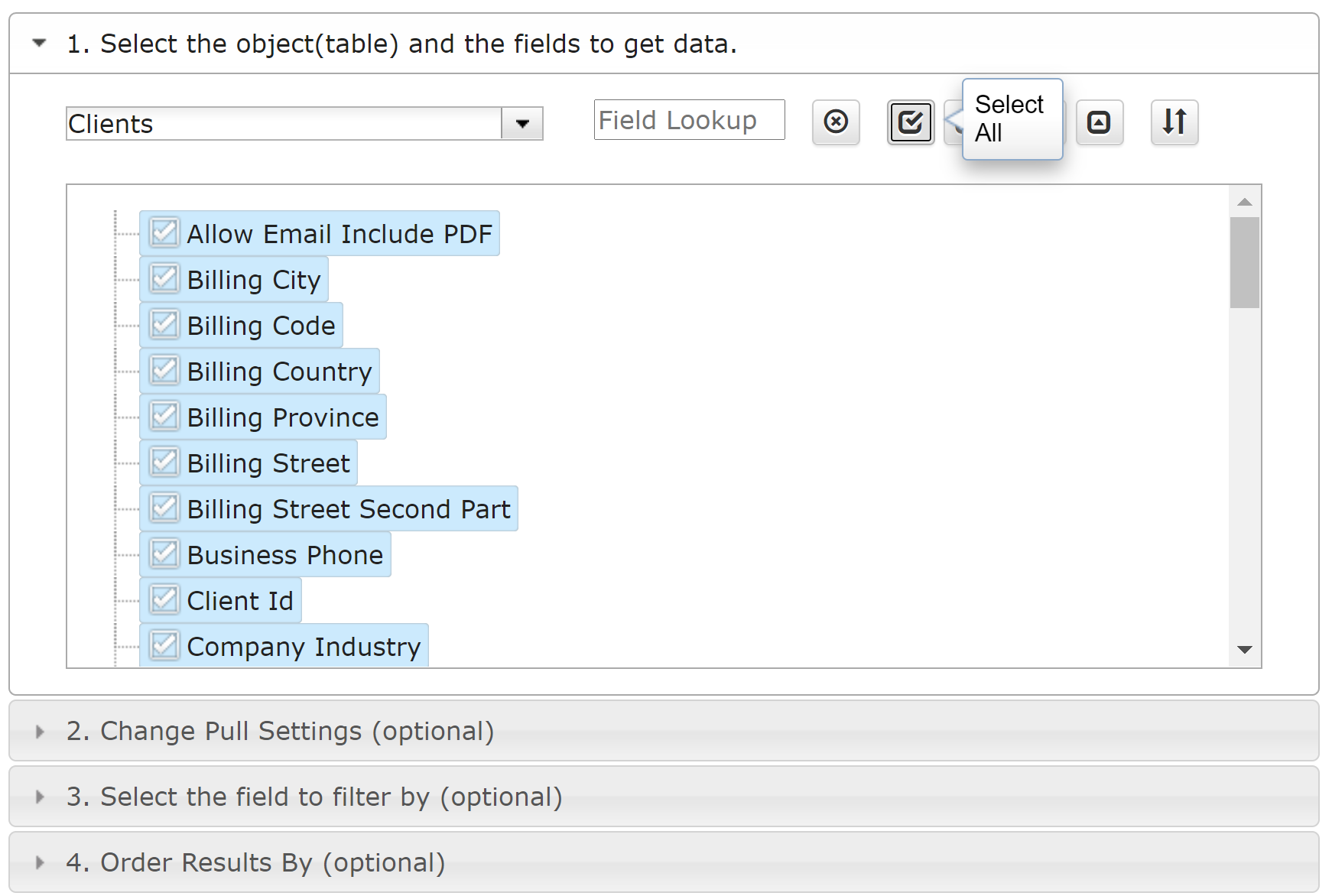
Task: Open the Clients object dropdown arrow
Action: (522, 124)
